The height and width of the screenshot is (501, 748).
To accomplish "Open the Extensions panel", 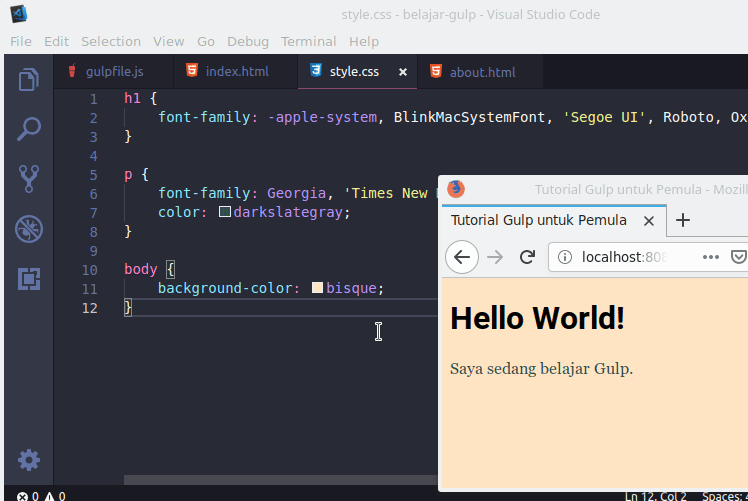I will [29, 279].
